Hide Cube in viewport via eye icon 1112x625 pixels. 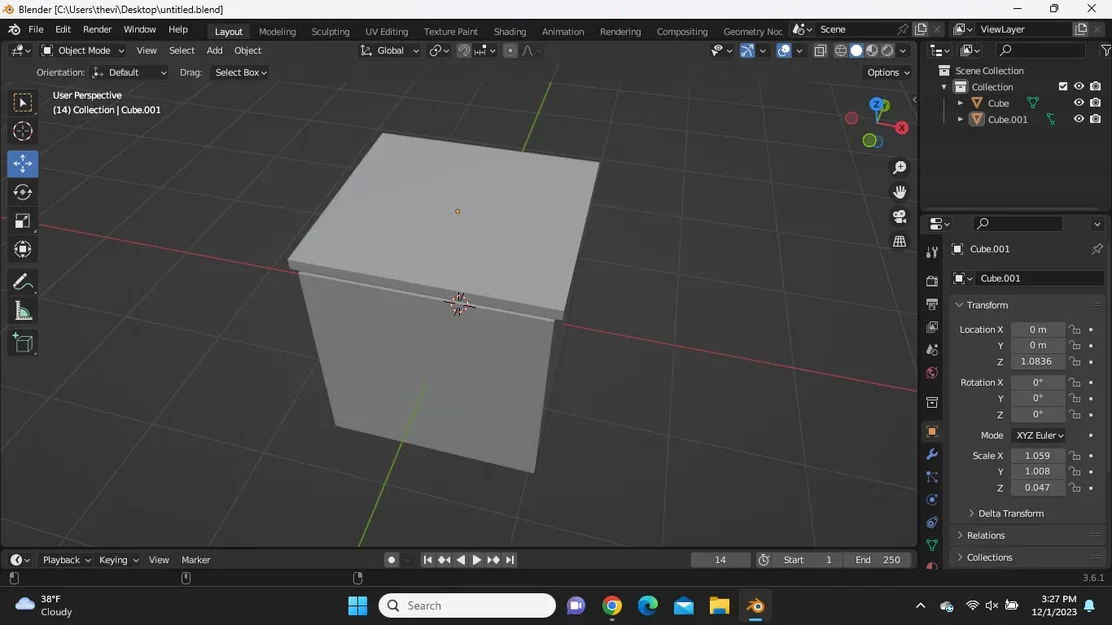tap(1079, 103)
